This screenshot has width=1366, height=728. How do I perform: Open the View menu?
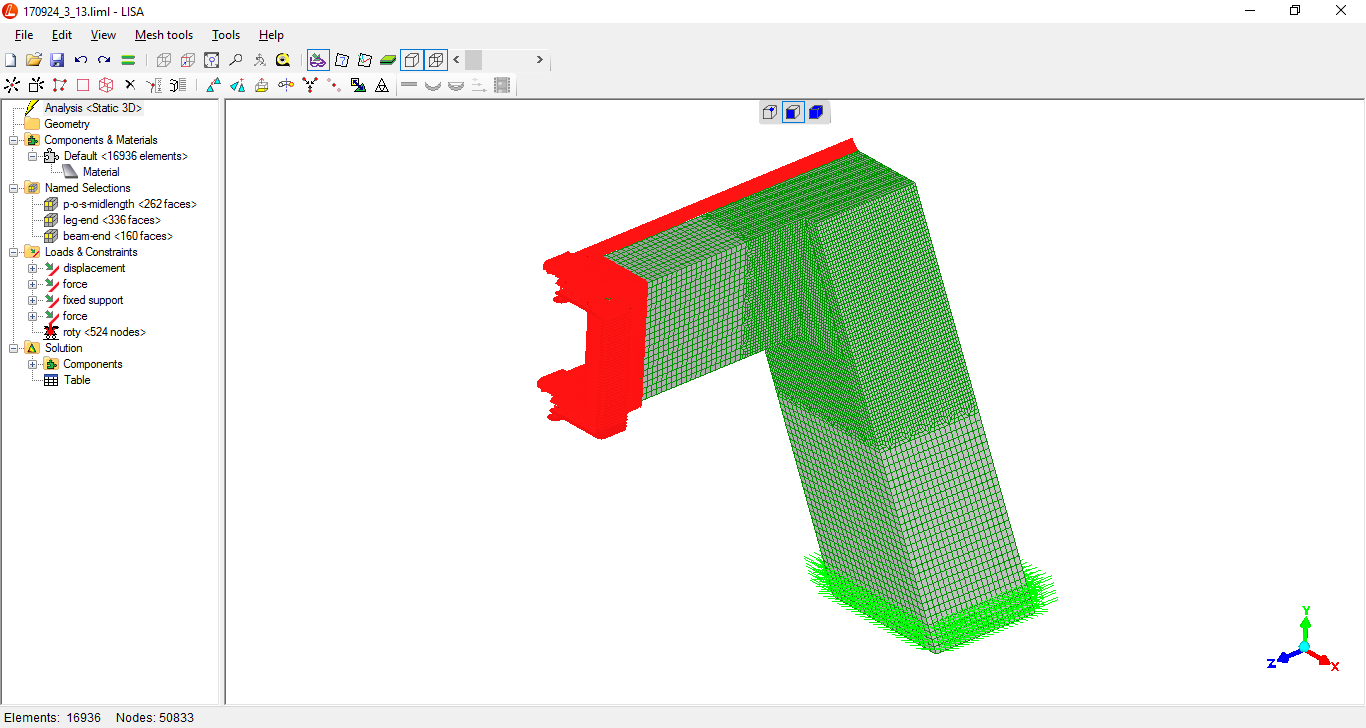[103, 35]
